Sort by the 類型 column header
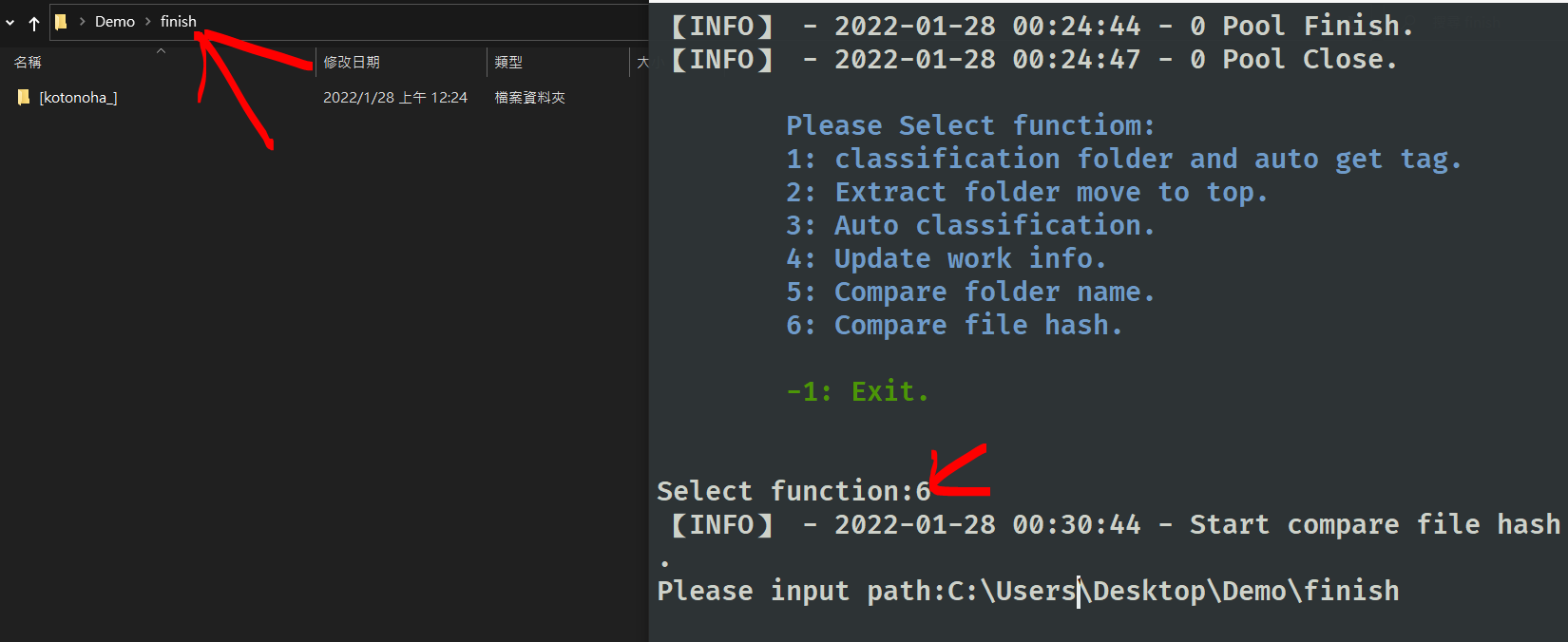The width and height of the screenshot is (1568, 642). tap(508, 63)
